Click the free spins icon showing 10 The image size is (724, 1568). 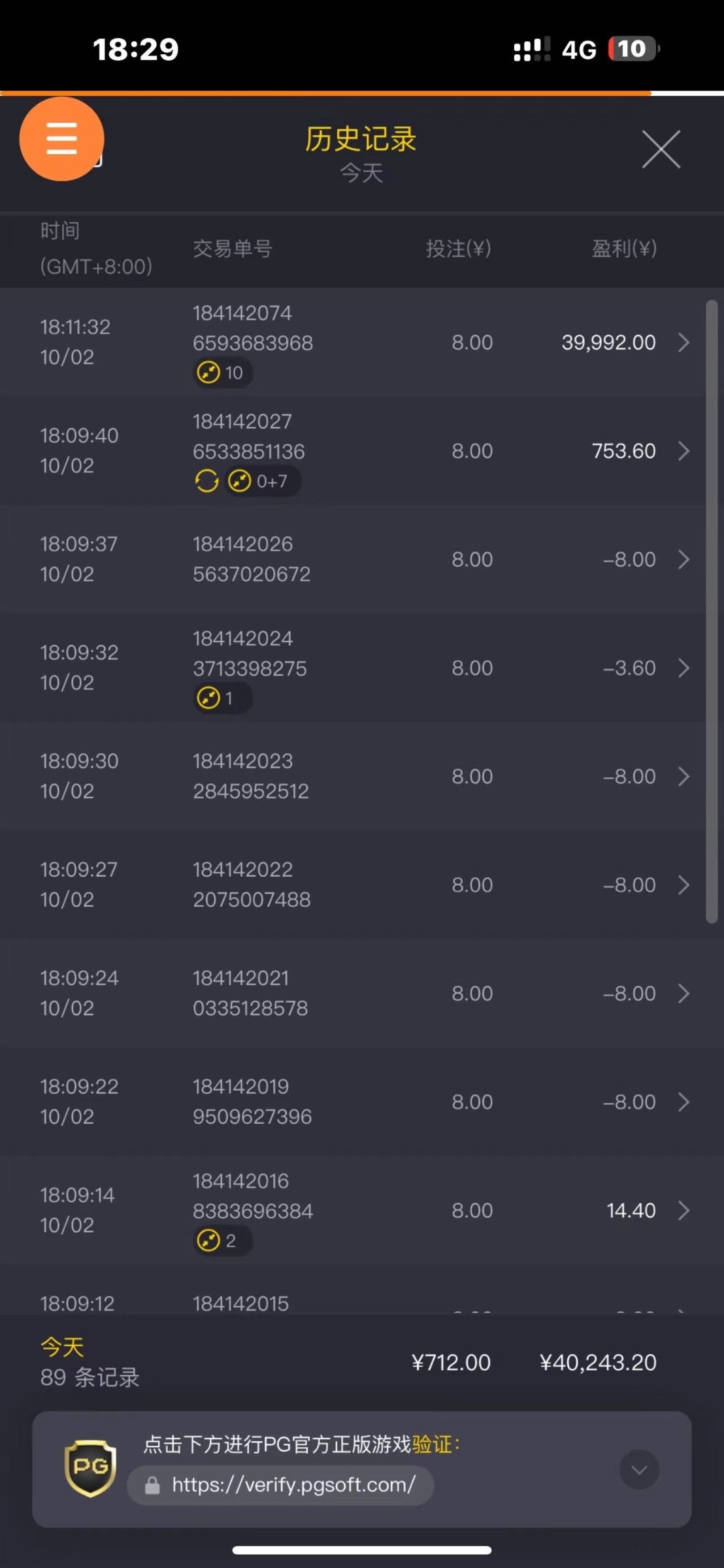click(208, 372)
